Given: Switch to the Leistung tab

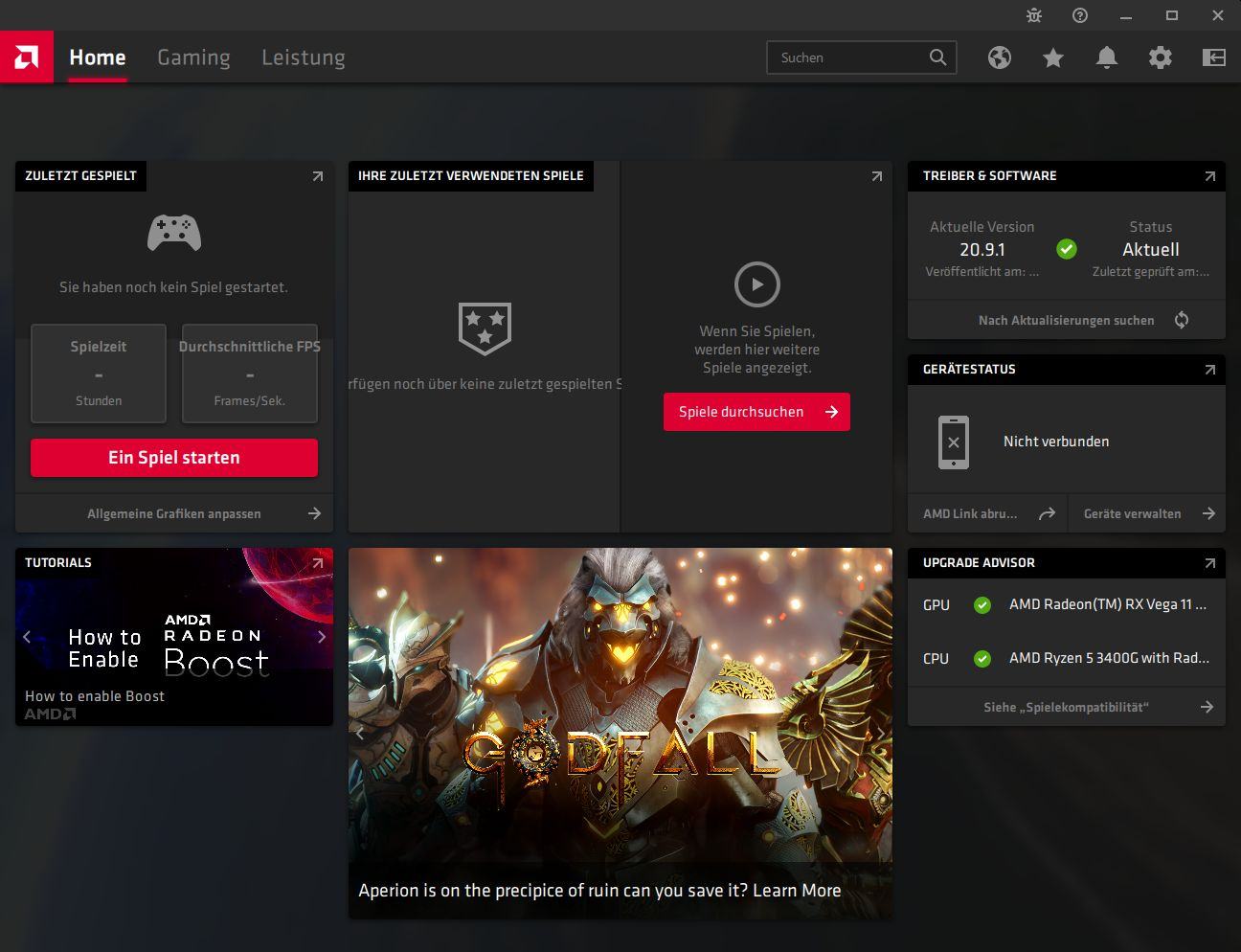Looking at the screenshot, I should [304, 57].
